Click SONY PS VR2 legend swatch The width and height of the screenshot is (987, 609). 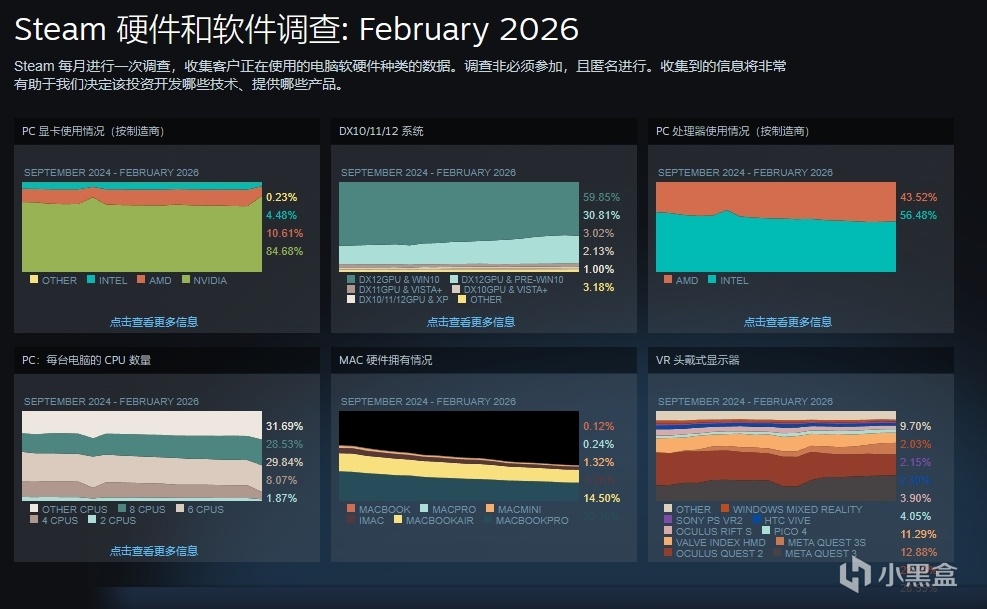click(x=668, y=520)
